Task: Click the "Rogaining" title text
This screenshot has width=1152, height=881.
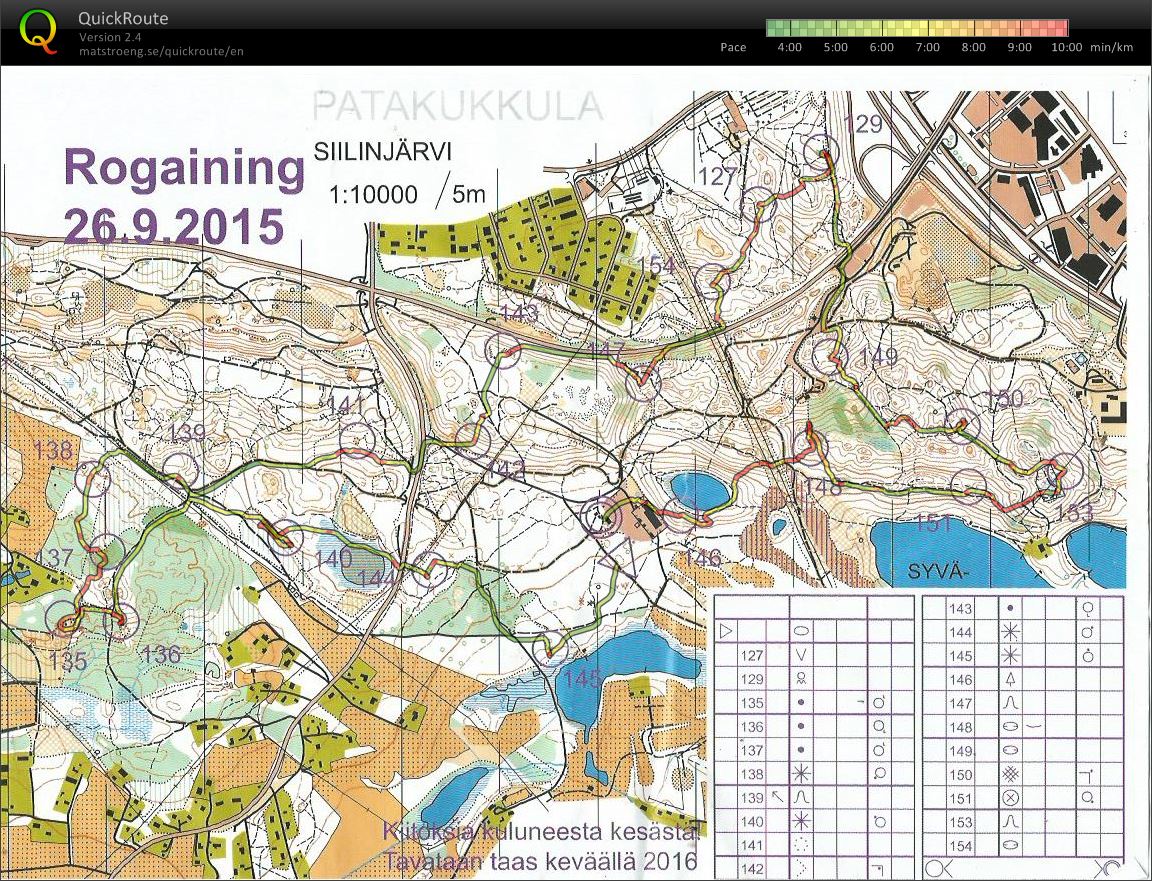Action: [184, 167]
